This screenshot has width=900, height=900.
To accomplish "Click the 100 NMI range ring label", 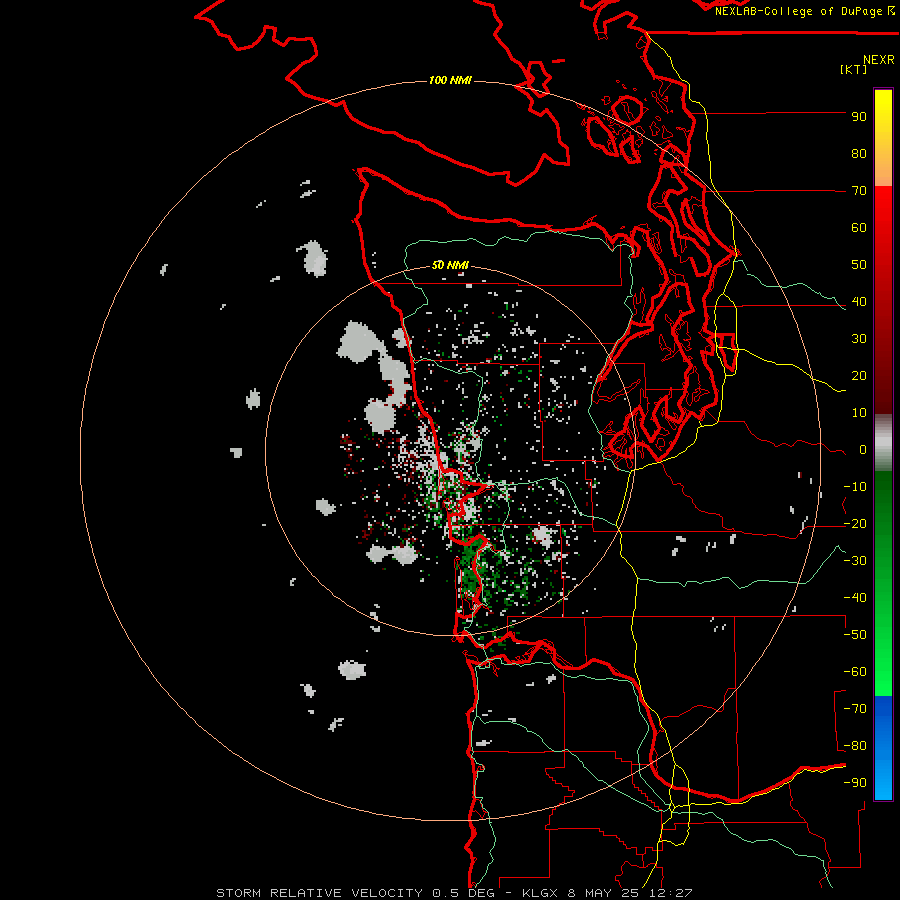I will click(450, 80).
